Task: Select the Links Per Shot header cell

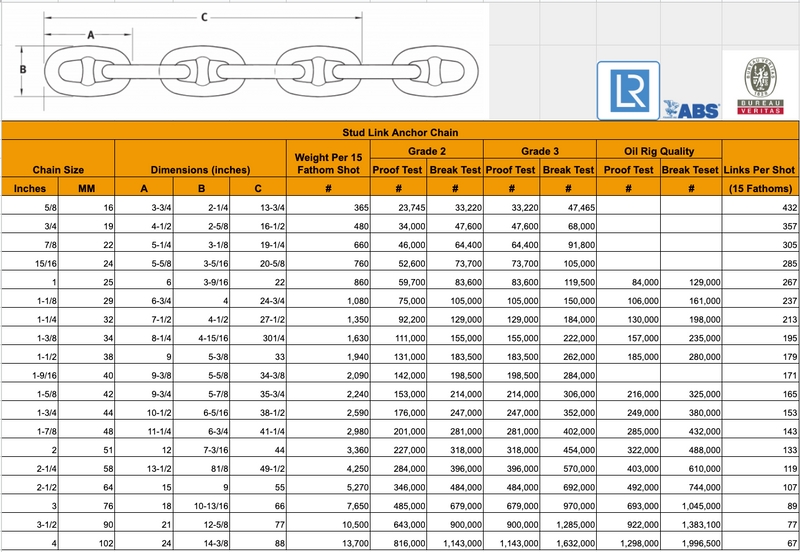Action: pyautogui.click(x=760, y=169)
